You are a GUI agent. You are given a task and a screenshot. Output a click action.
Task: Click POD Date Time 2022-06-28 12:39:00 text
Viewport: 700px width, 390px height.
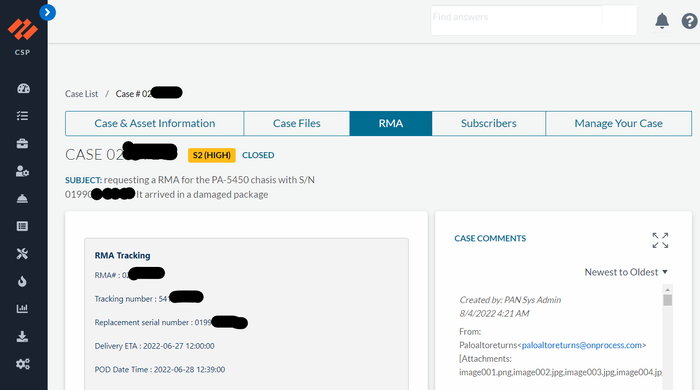[160, 370]
